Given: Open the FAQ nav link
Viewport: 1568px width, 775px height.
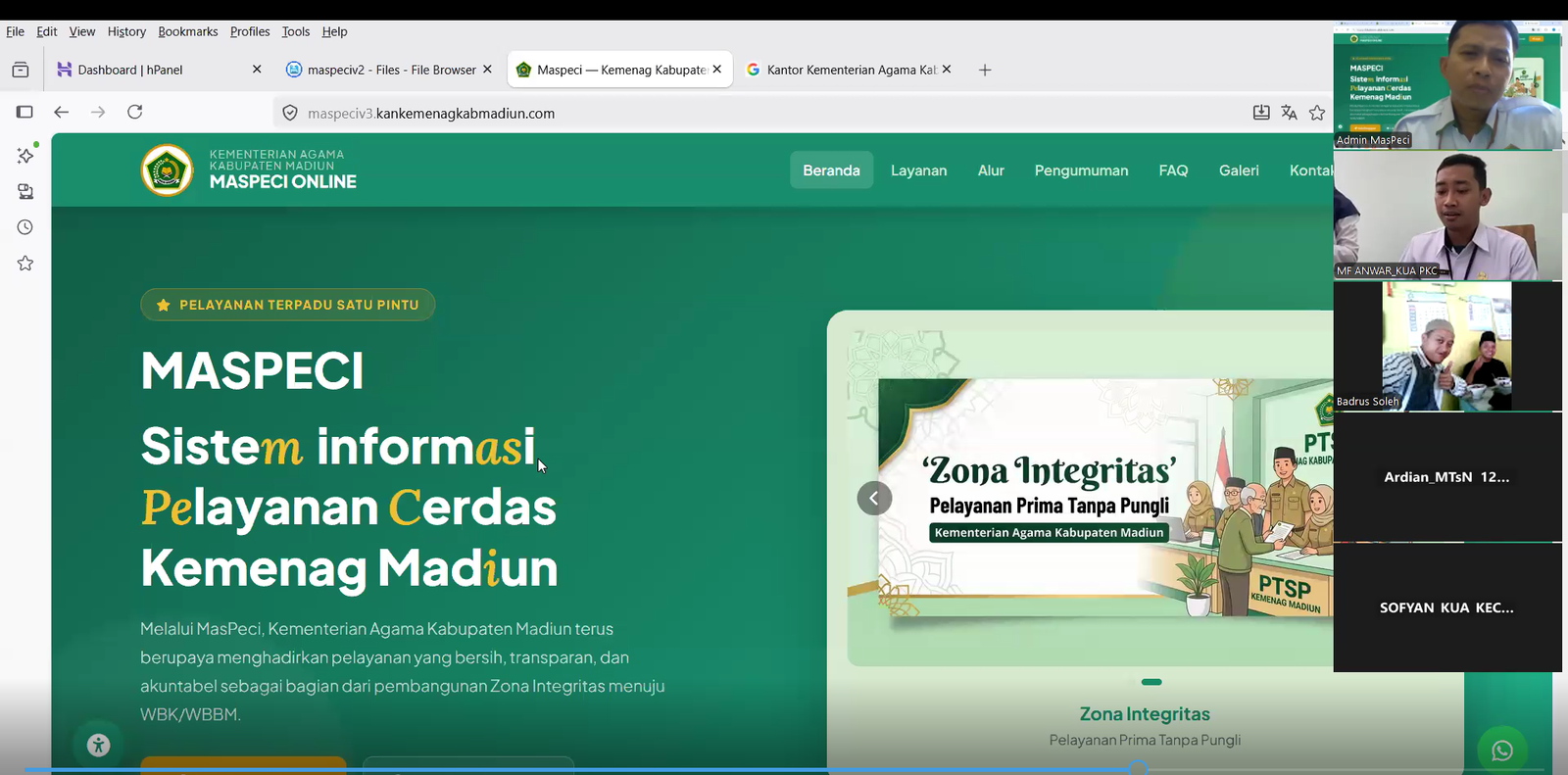Looking at the screenshot, I should [1173, 170].
